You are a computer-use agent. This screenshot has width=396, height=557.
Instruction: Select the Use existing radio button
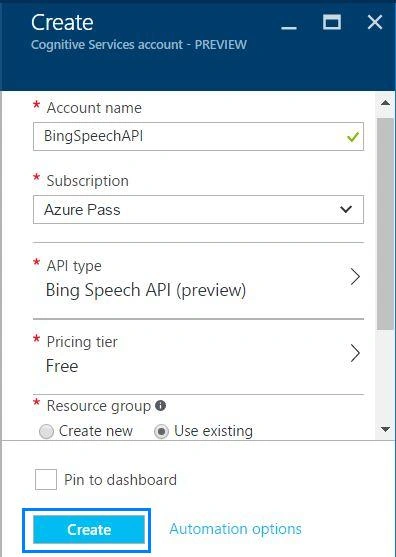(161, 432)
